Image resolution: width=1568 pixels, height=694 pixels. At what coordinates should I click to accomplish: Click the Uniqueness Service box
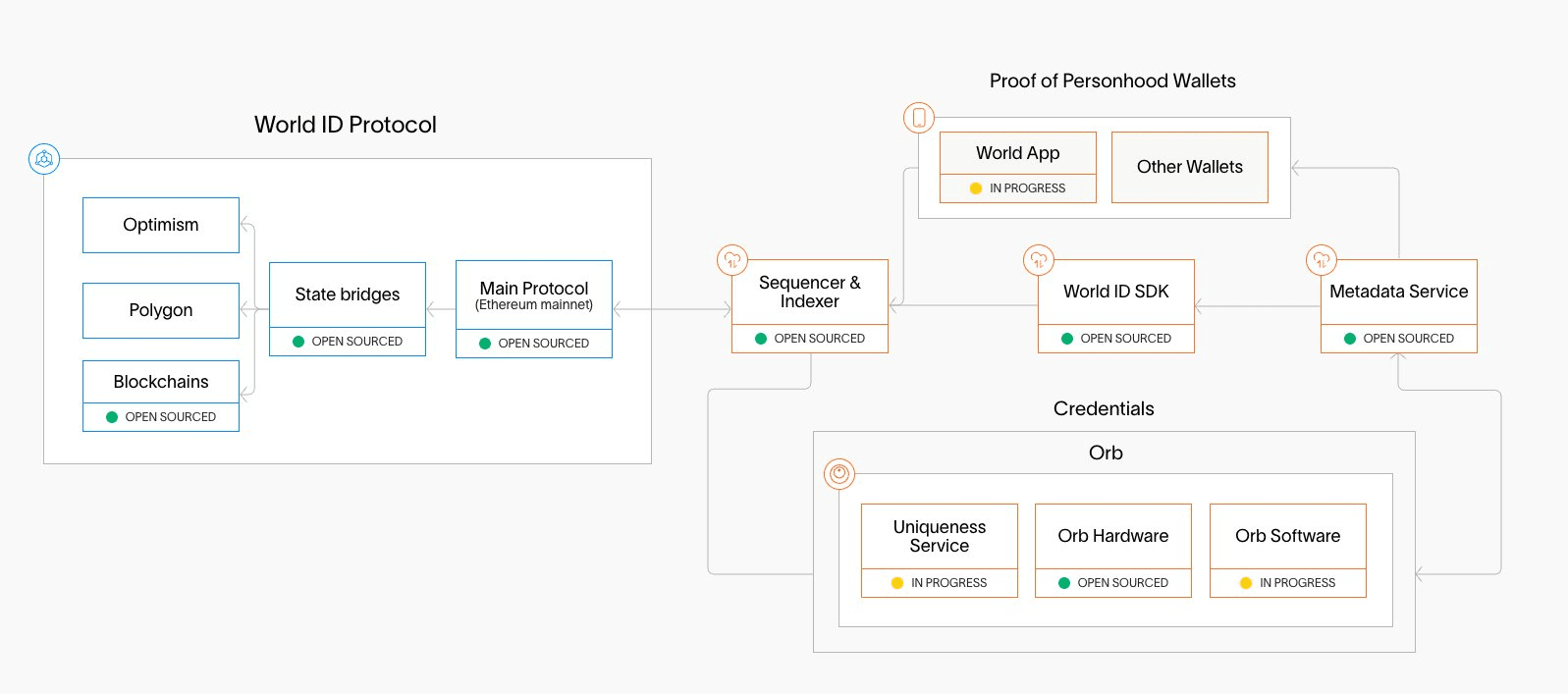(940, 551)
